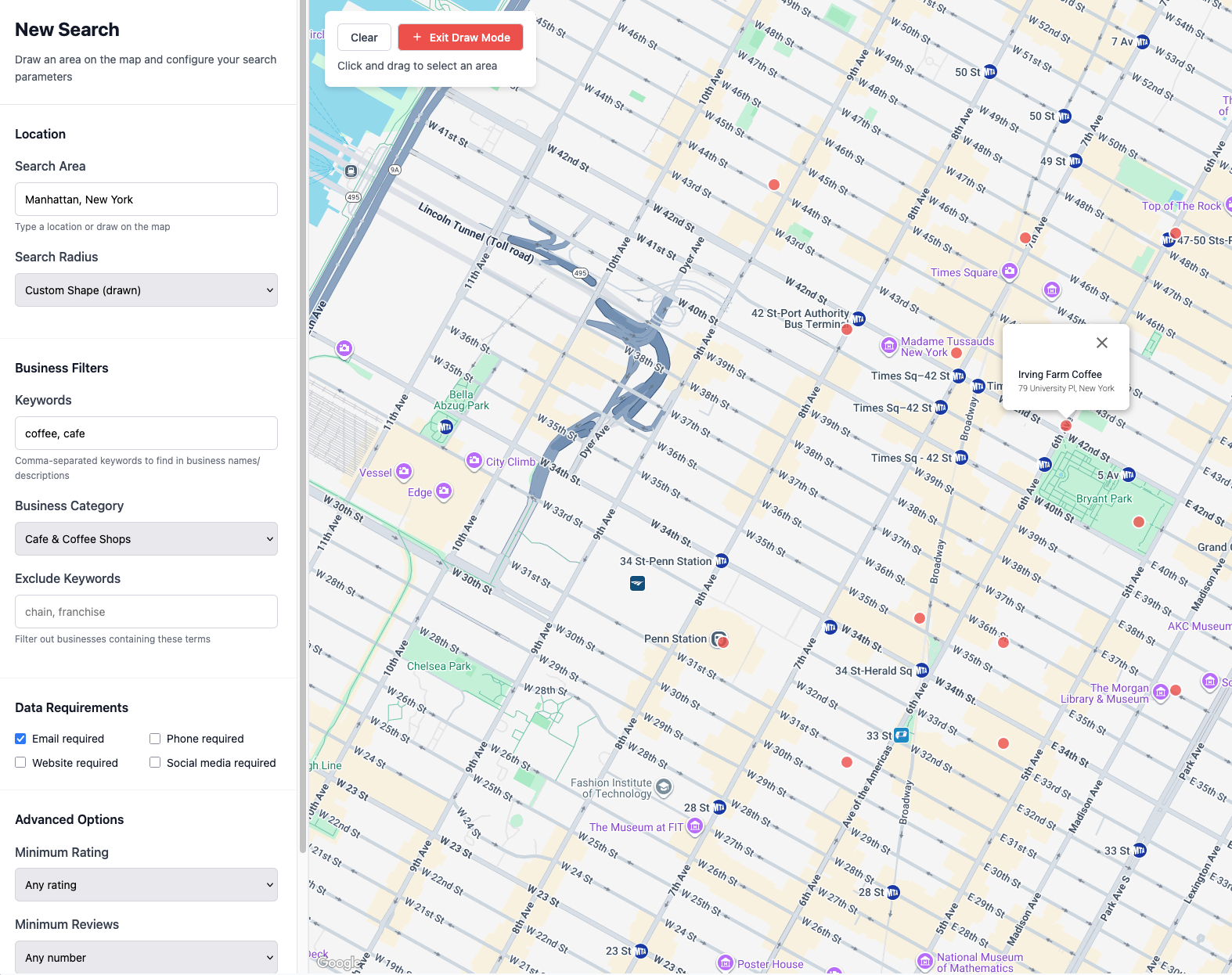This screenshot has height=975, width=1232.
Task: Click the Chelsea Park map label
Action: (x=438, y=666)
